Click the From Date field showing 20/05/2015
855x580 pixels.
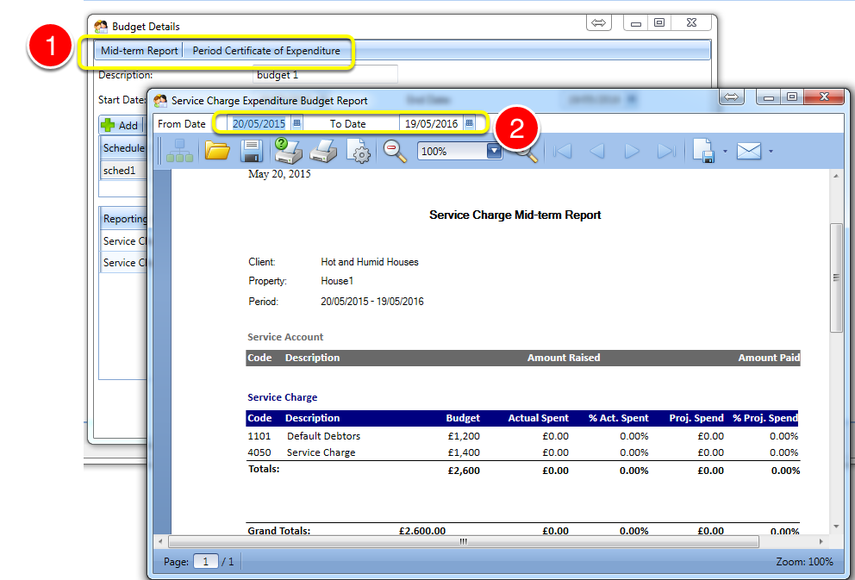(x=259, y=124)
